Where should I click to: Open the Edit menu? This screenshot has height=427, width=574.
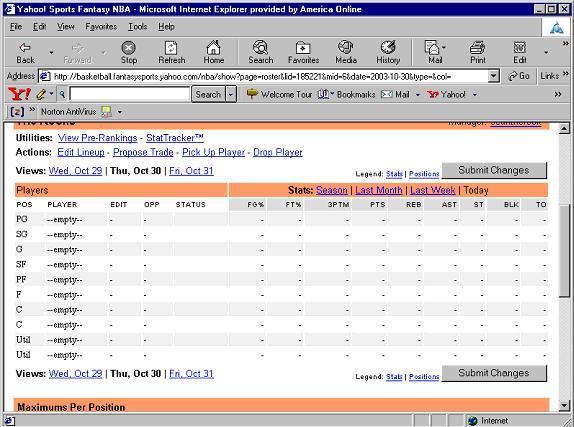(39, 27)
